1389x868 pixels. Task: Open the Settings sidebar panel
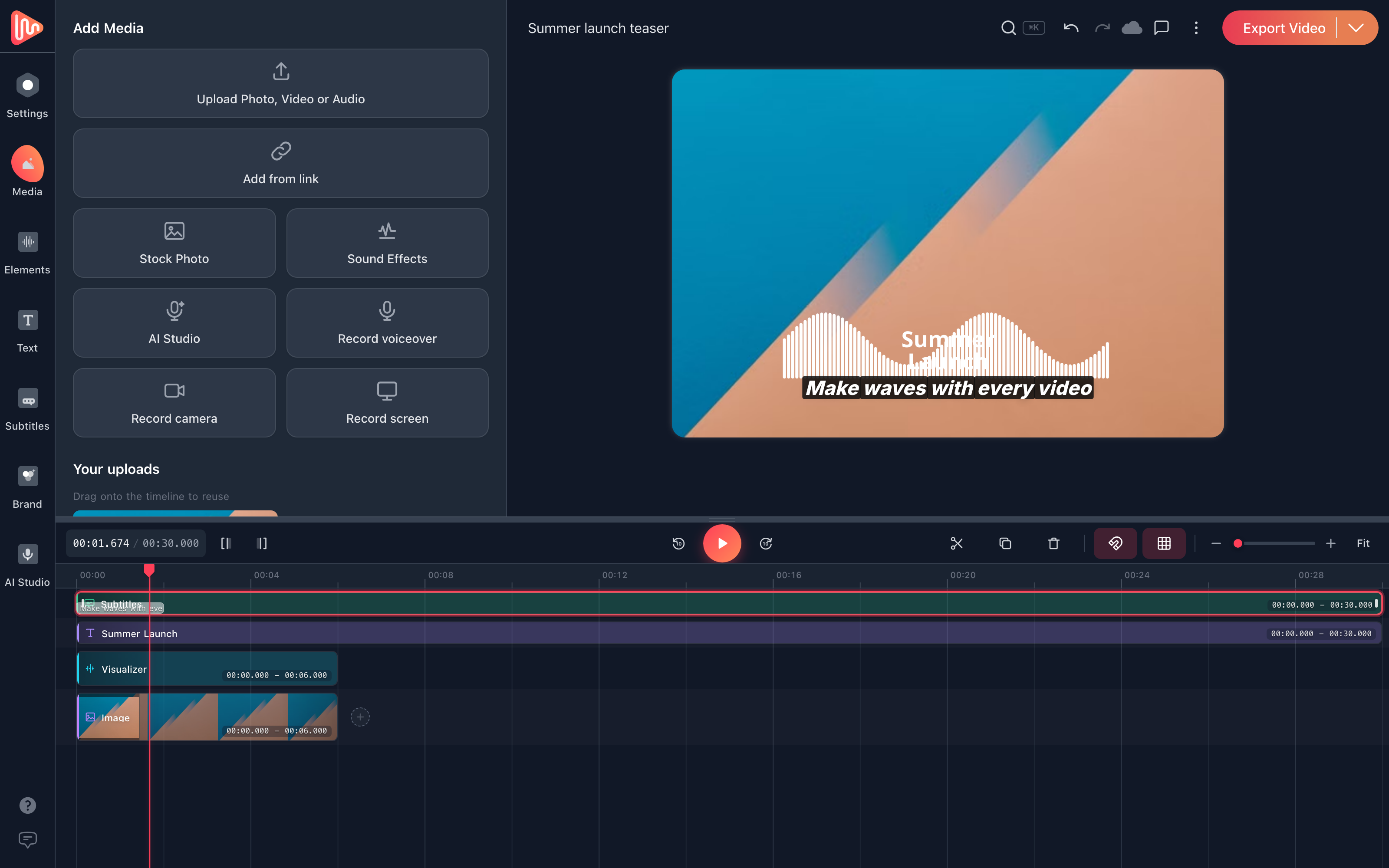coord(27,95)
